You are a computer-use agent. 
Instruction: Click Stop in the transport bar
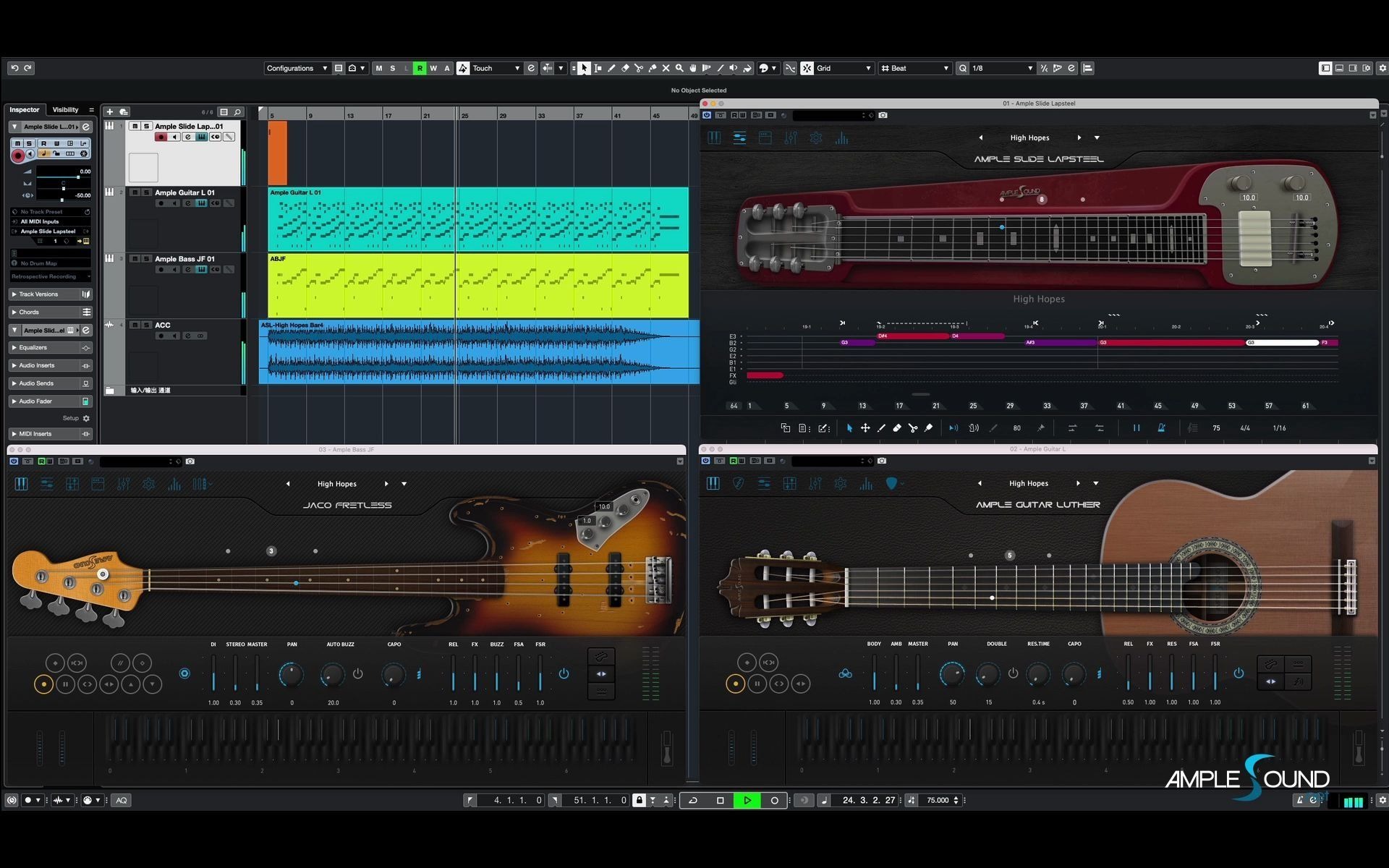[x=720, y=800]
